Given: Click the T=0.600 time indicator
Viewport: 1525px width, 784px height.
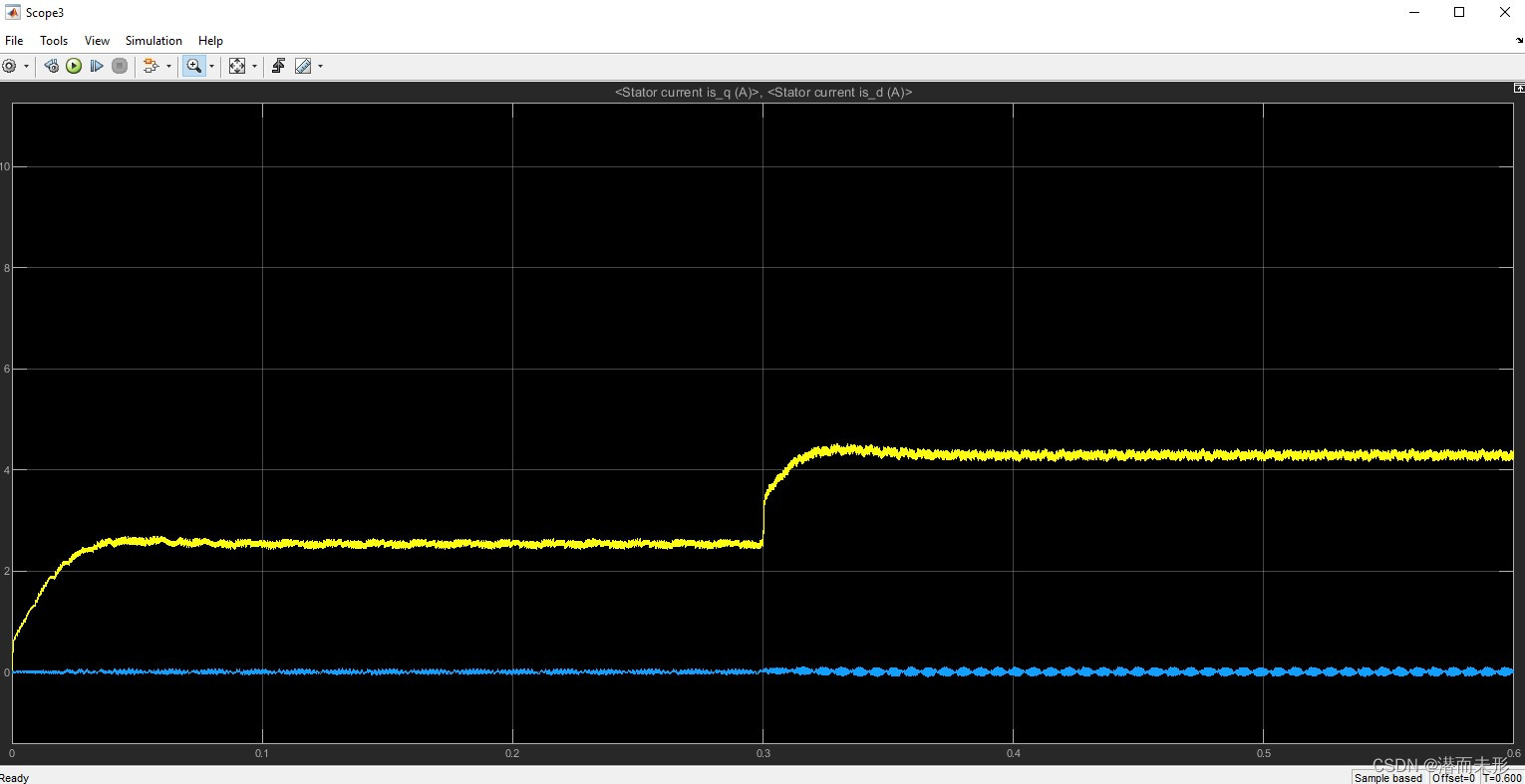Looking at the screenshot, I should (1502, 778).
